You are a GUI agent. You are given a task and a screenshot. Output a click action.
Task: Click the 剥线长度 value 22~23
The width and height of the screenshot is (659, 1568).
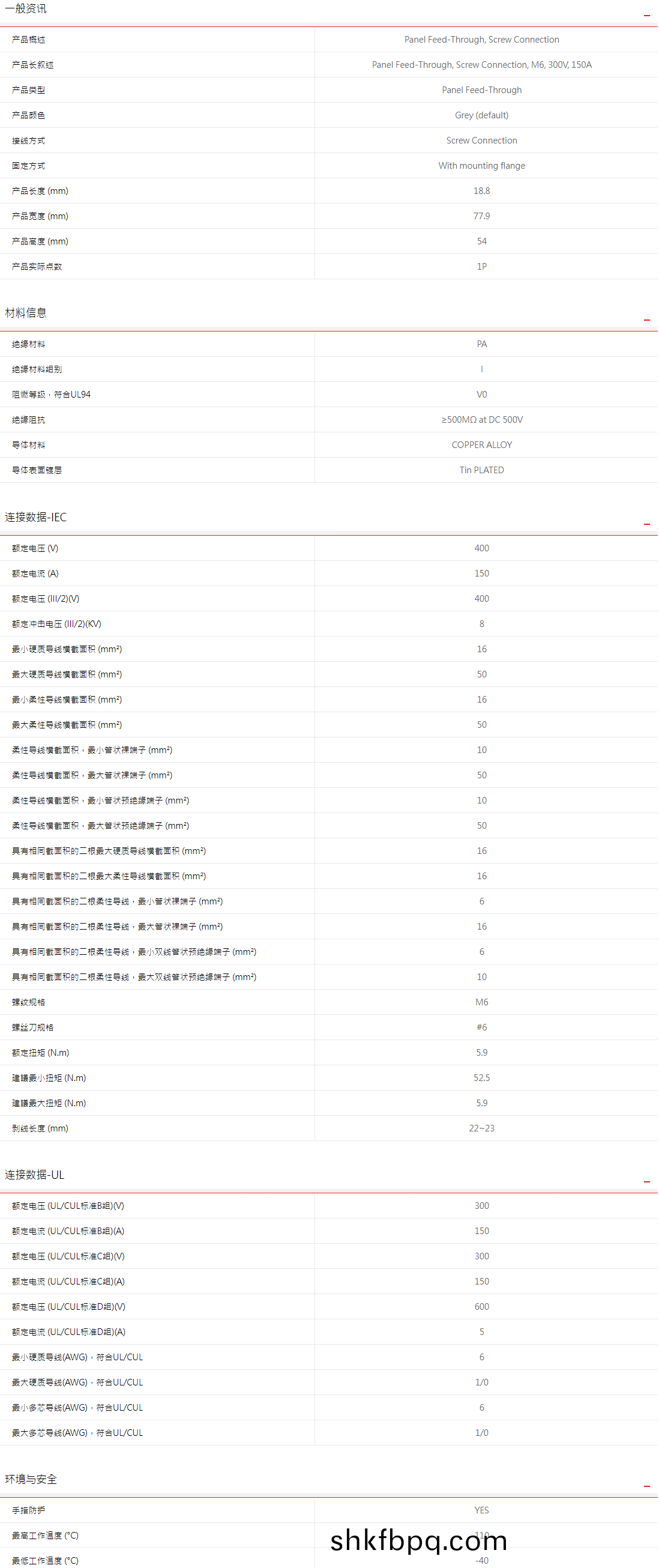[482, 1128]
